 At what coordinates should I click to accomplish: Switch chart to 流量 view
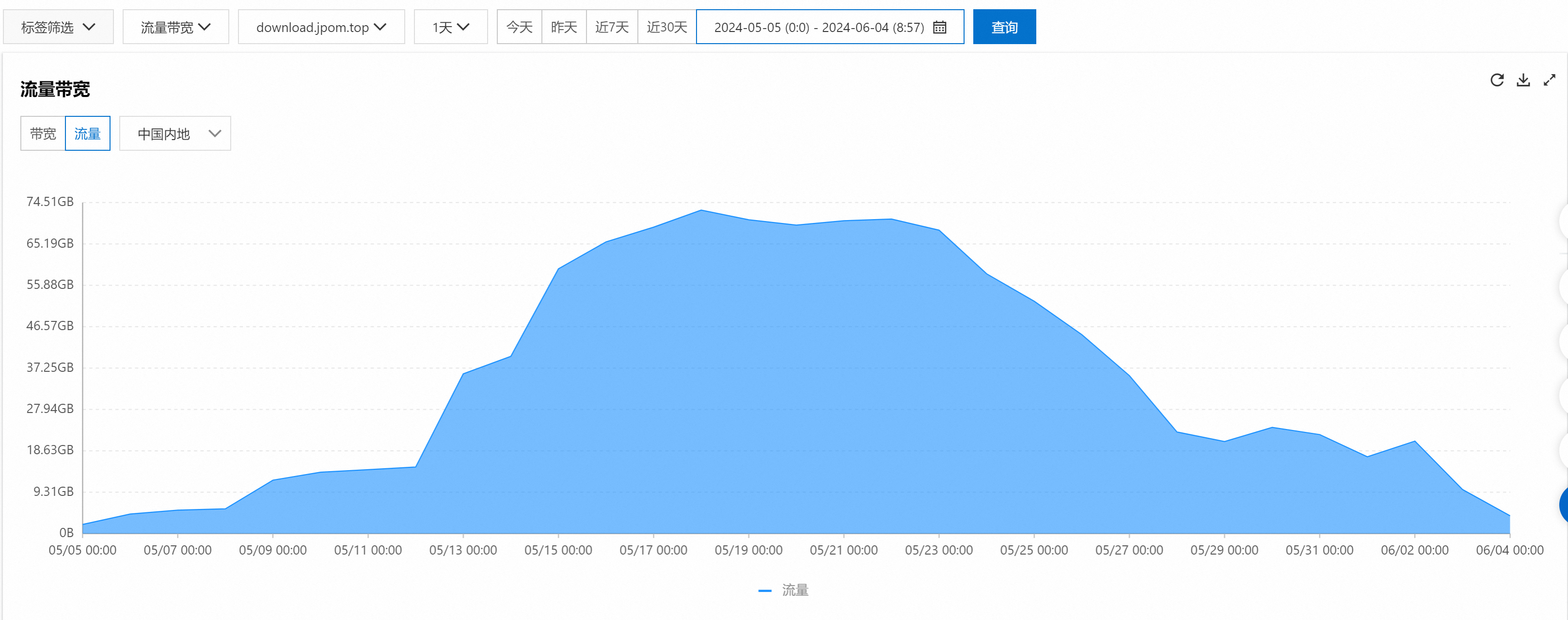tap(88, 133)
